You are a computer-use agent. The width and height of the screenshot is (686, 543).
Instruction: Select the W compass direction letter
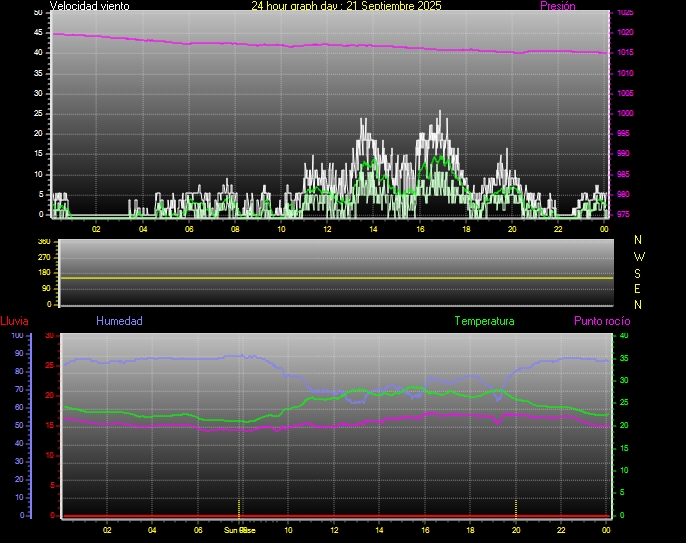[x=639, y=256]
